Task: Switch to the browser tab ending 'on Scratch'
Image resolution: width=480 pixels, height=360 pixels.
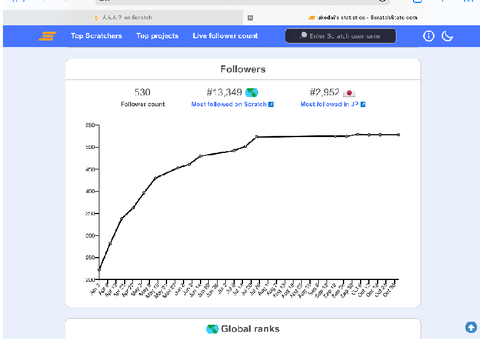Action: point(123,17)
